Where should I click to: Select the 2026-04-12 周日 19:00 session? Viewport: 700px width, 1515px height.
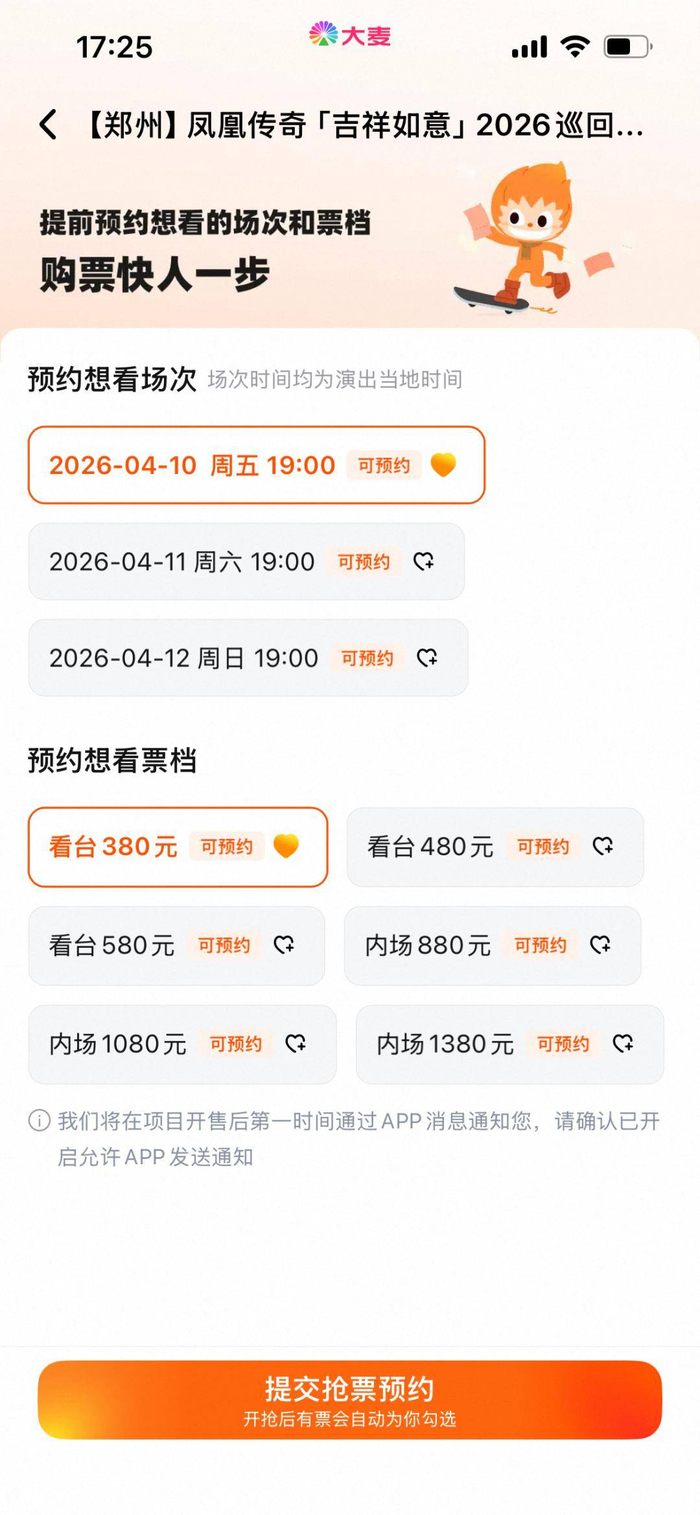coord(184,658)
